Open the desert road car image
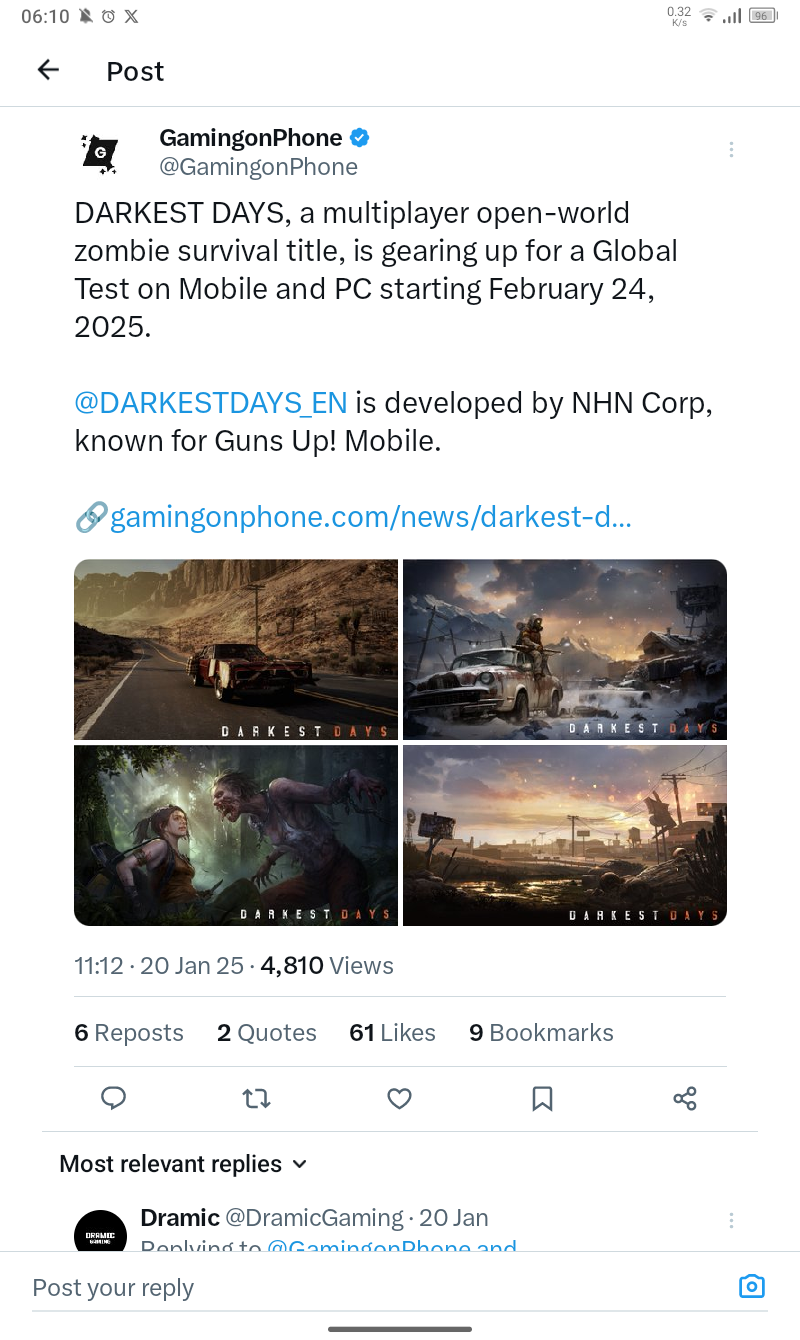Screen dimensions: 800x1340 tap(236, 649)
